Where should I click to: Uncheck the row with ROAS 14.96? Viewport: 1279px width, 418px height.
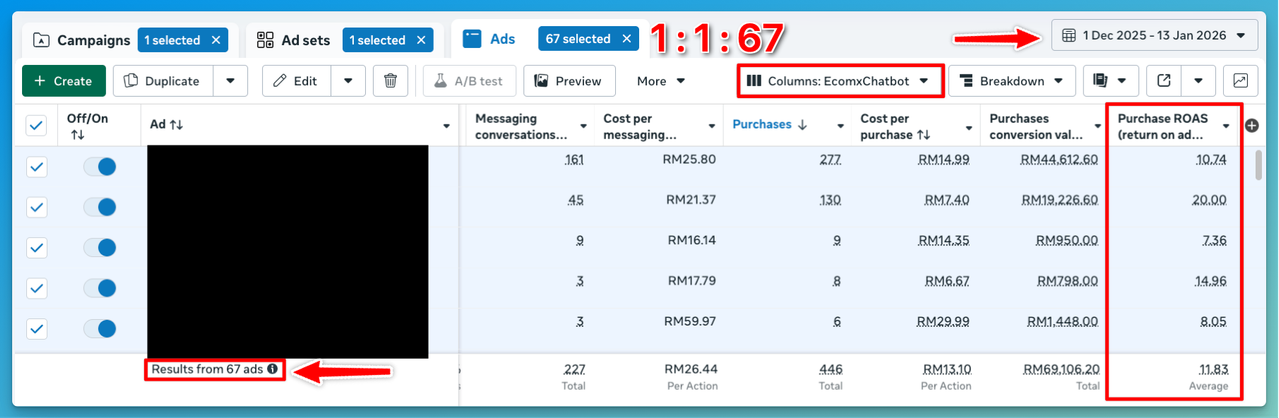click(x=36, y=288)
